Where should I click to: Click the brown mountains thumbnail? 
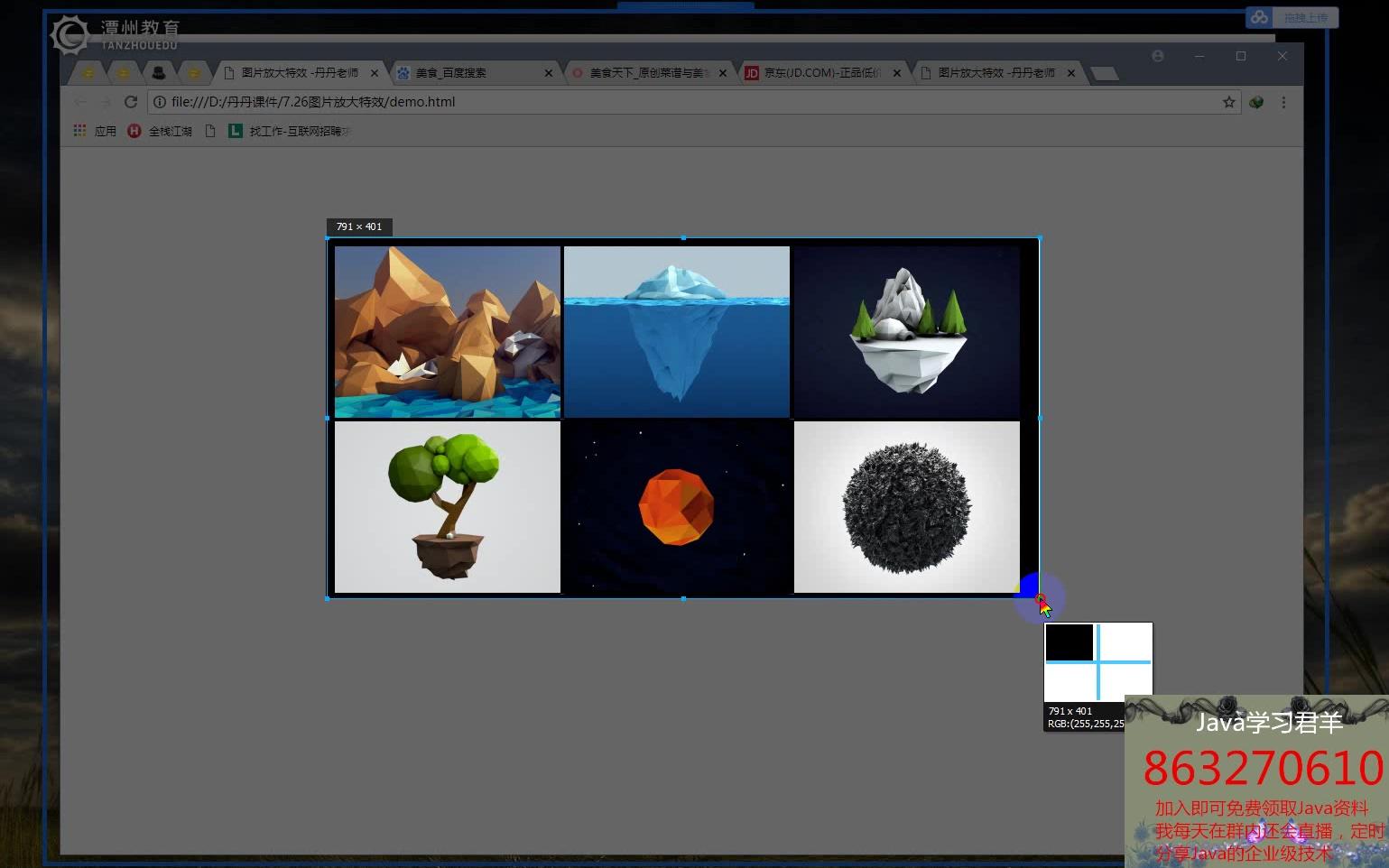(x=448, y=332)
